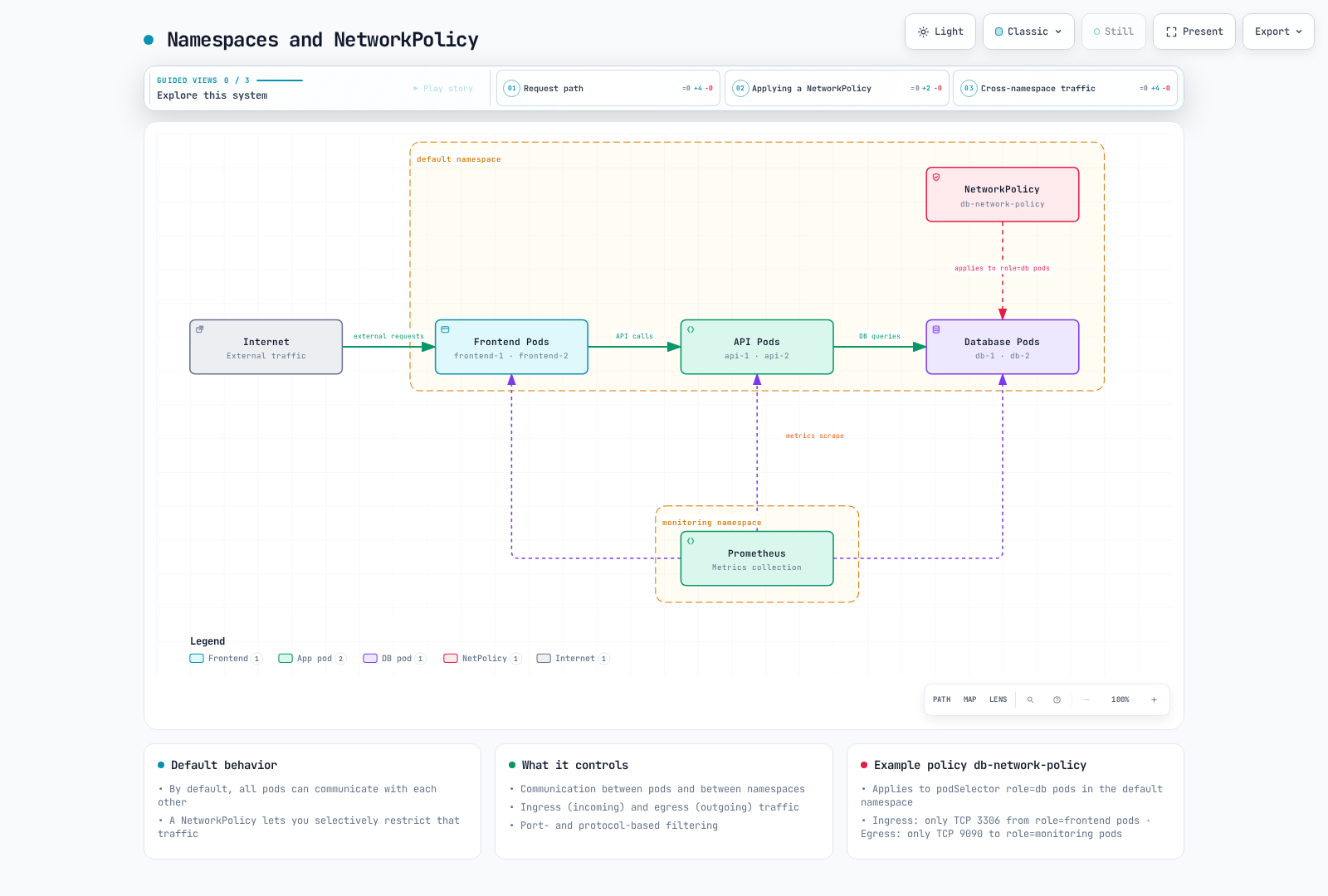Viewport: 1328px width, 896px height.
Task: Zoom out with the minus button
Action: point(1086,699)
